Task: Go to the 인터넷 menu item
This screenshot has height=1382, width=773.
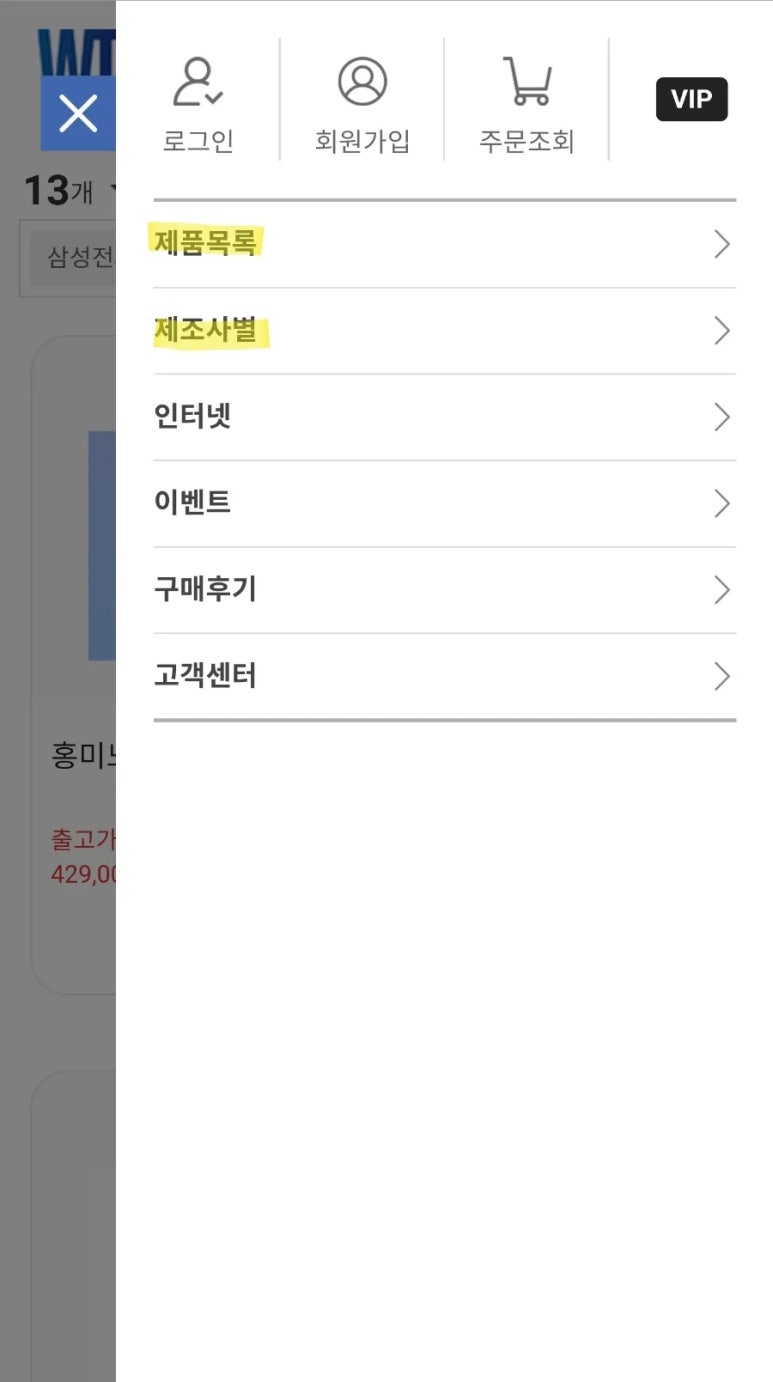Action: [193, 416]
